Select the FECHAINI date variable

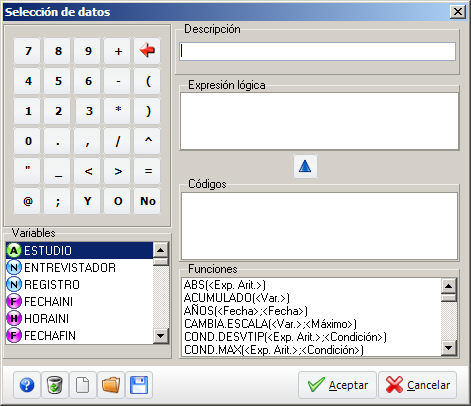point(79,302)
